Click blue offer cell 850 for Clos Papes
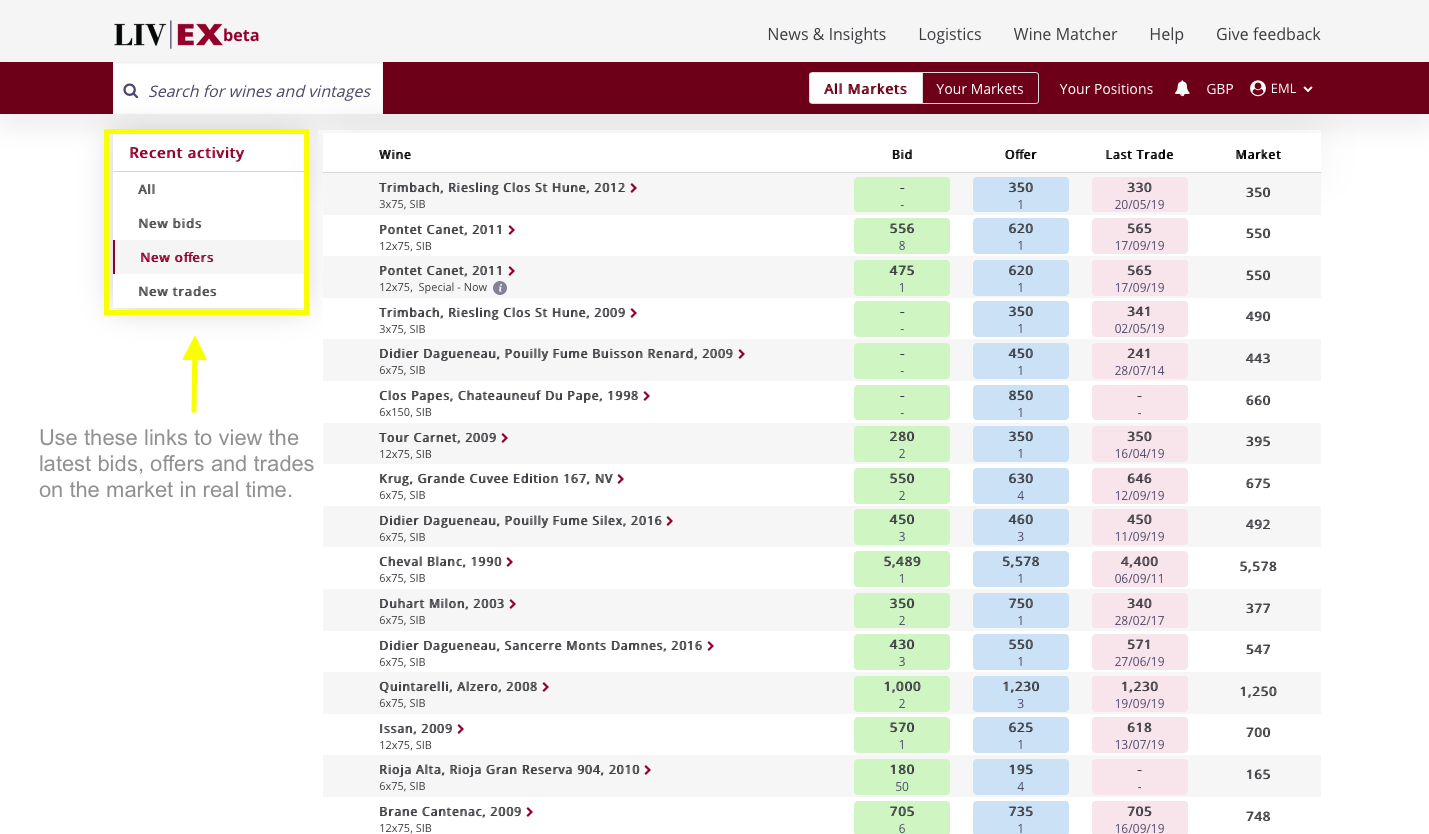 [x=1021, y=403]
